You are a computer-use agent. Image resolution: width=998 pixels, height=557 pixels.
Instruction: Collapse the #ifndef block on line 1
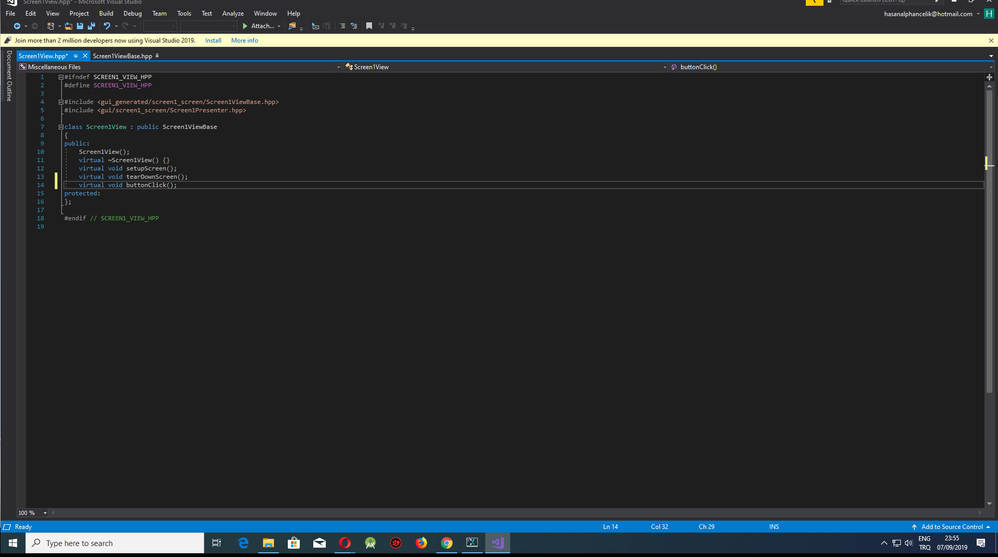pyautogui.click(x=61, y=77)
